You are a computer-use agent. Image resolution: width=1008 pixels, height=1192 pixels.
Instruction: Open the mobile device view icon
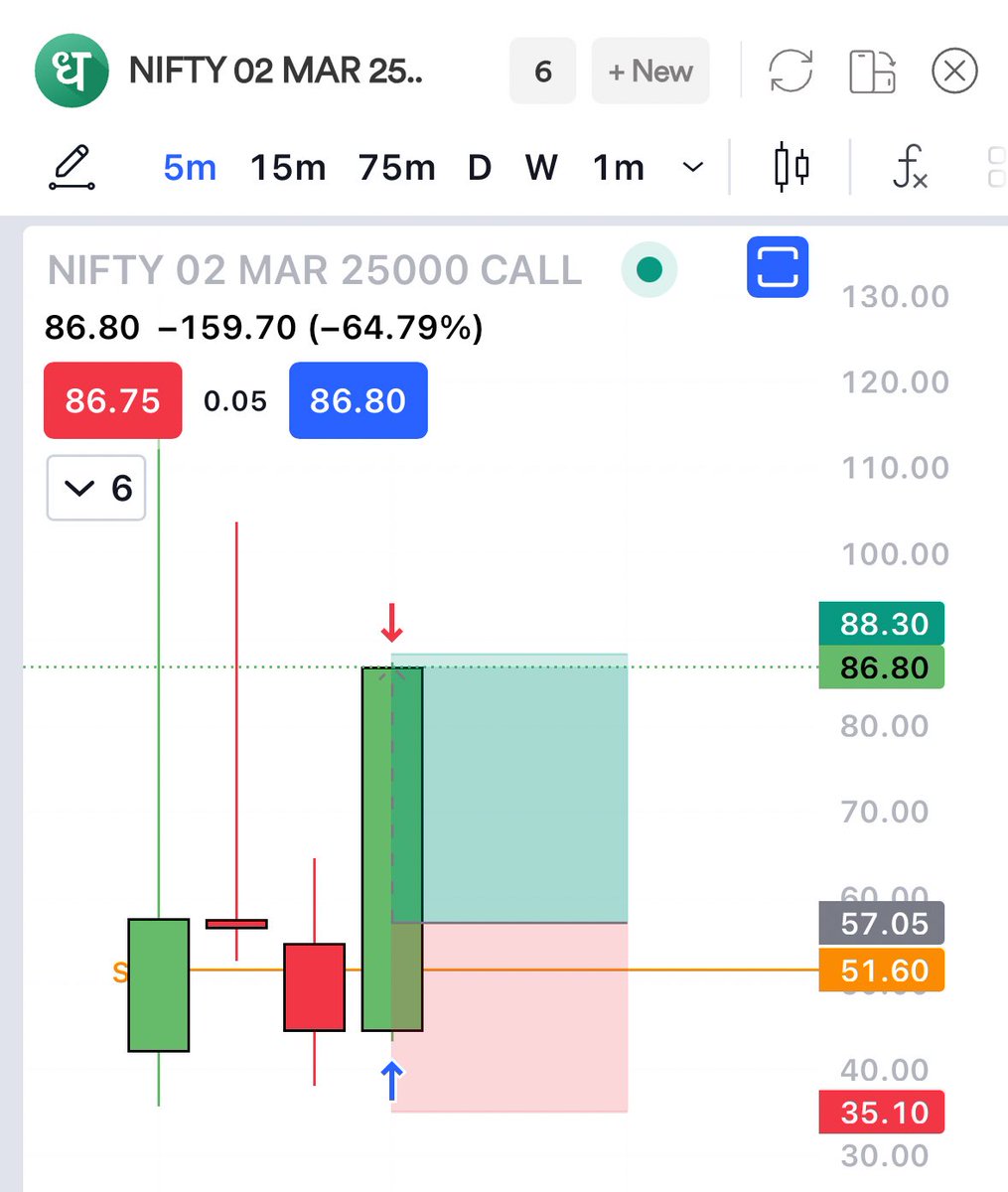coord(872,71)
